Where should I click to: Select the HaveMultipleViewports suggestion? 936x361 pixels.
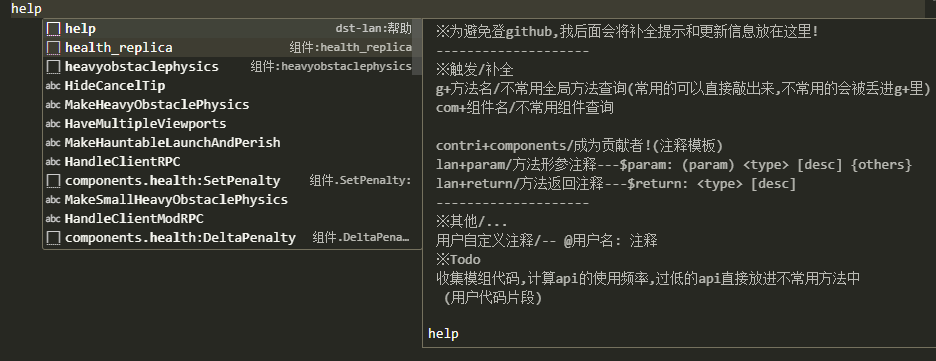(x=230, y=124)
